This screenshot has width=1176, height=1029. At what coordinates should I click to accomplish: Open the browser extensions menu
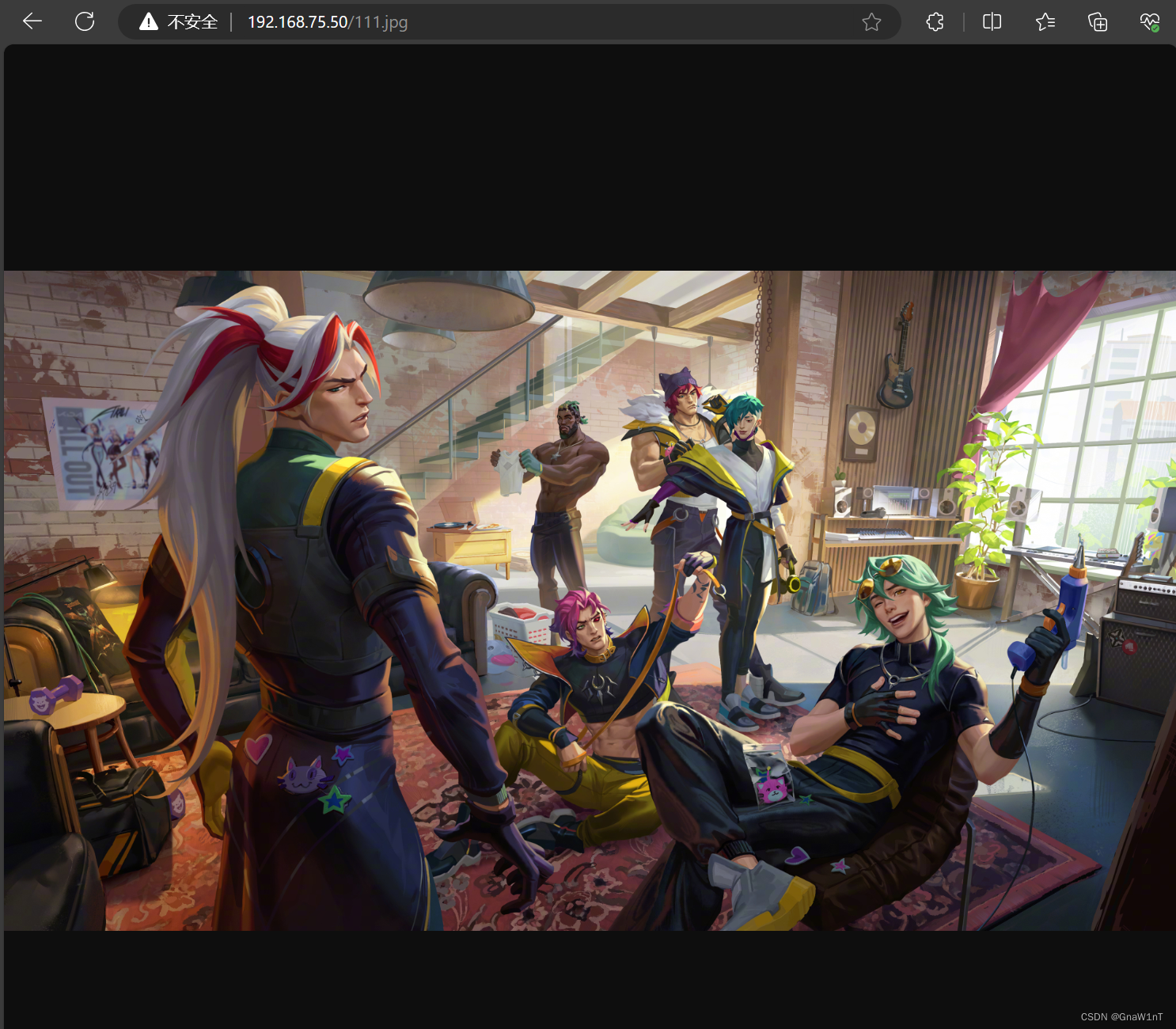tap(935, 22)
